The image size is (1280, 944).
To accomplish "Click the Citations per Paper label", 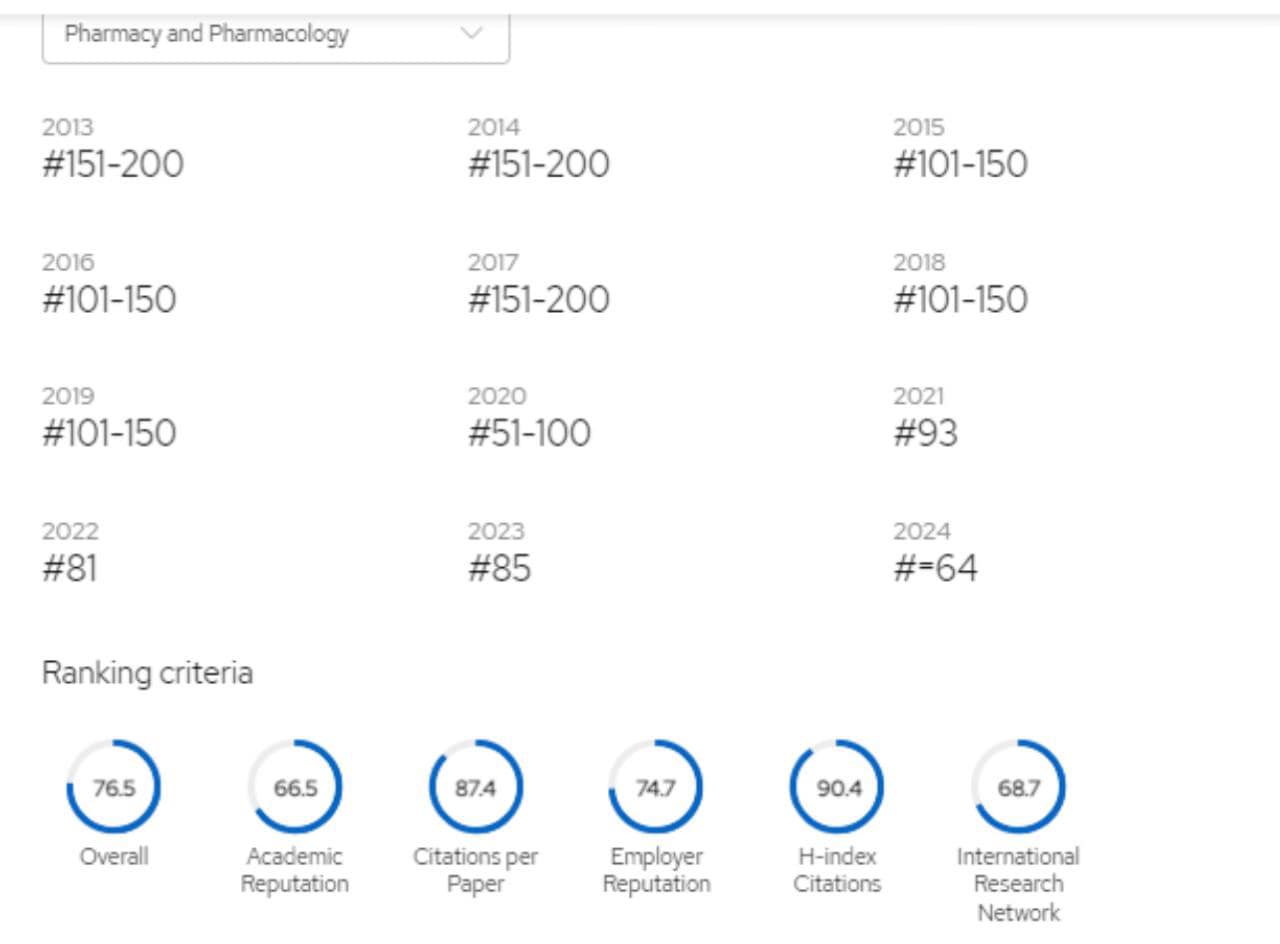I will [476, 870].
